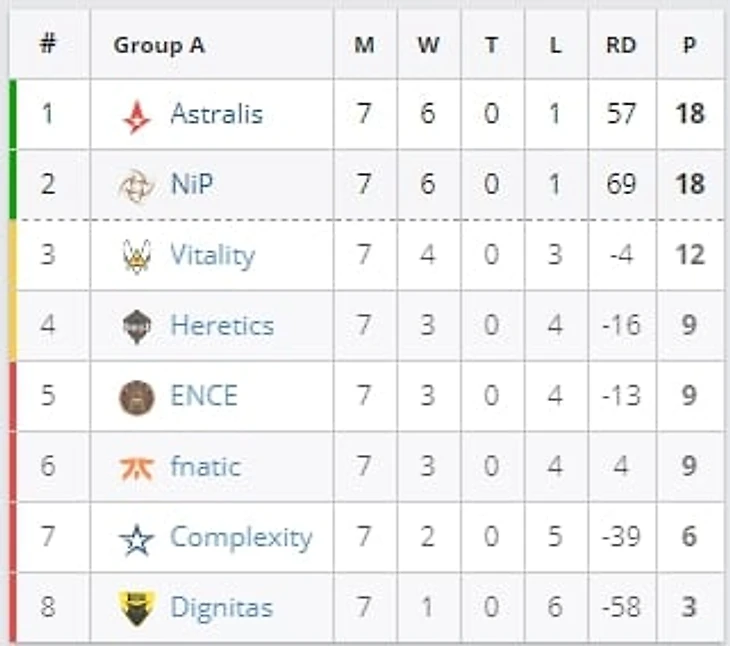The width and height of the screenshot is (730, 646).
Task: Click the Dignitas yellow logo icon
Action: pyautogui.click(x=136, y=608)
